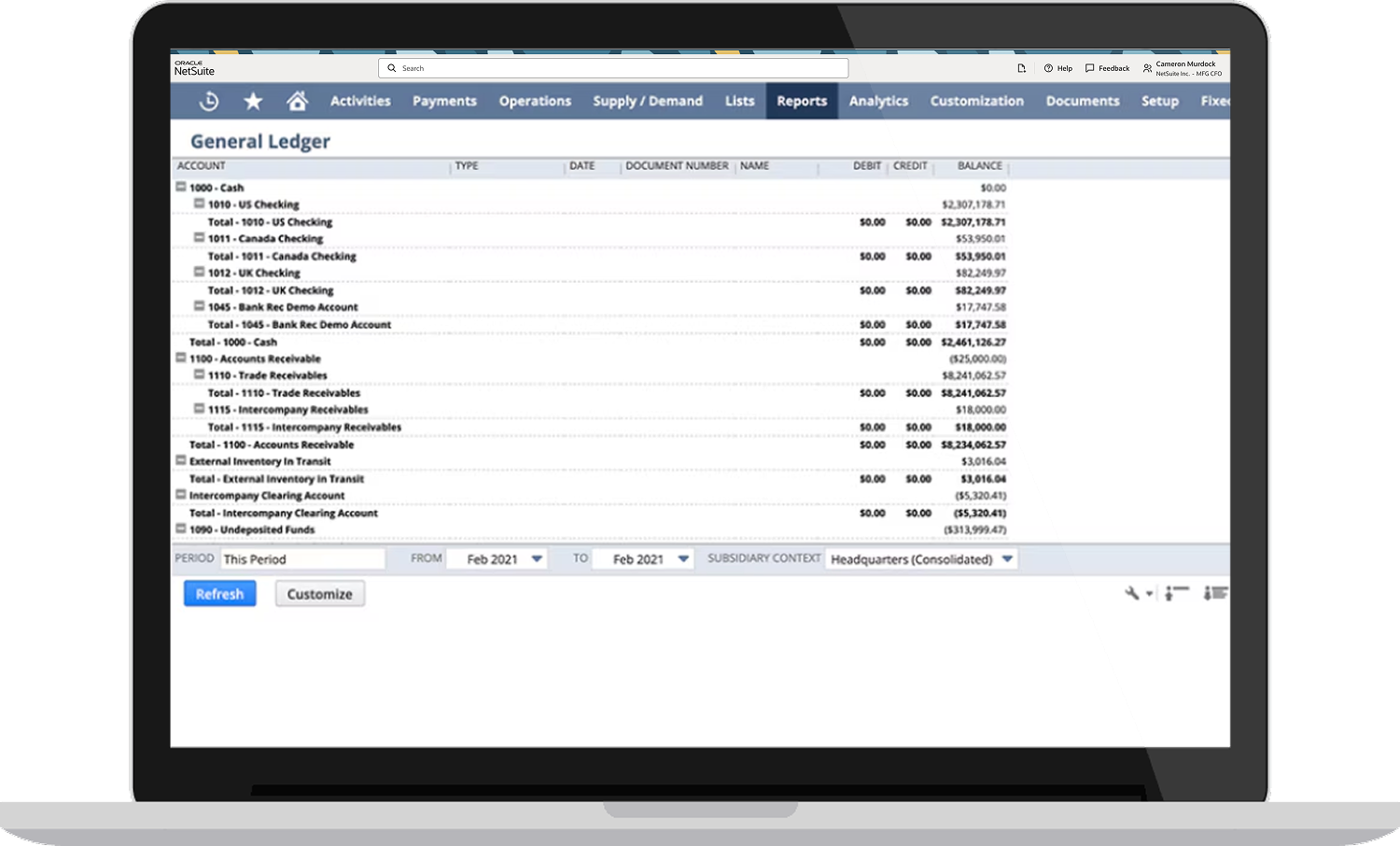Collapse Intercompany Clearing Account row
Screen dimensions: 1400x846
[x=181, y=495]
